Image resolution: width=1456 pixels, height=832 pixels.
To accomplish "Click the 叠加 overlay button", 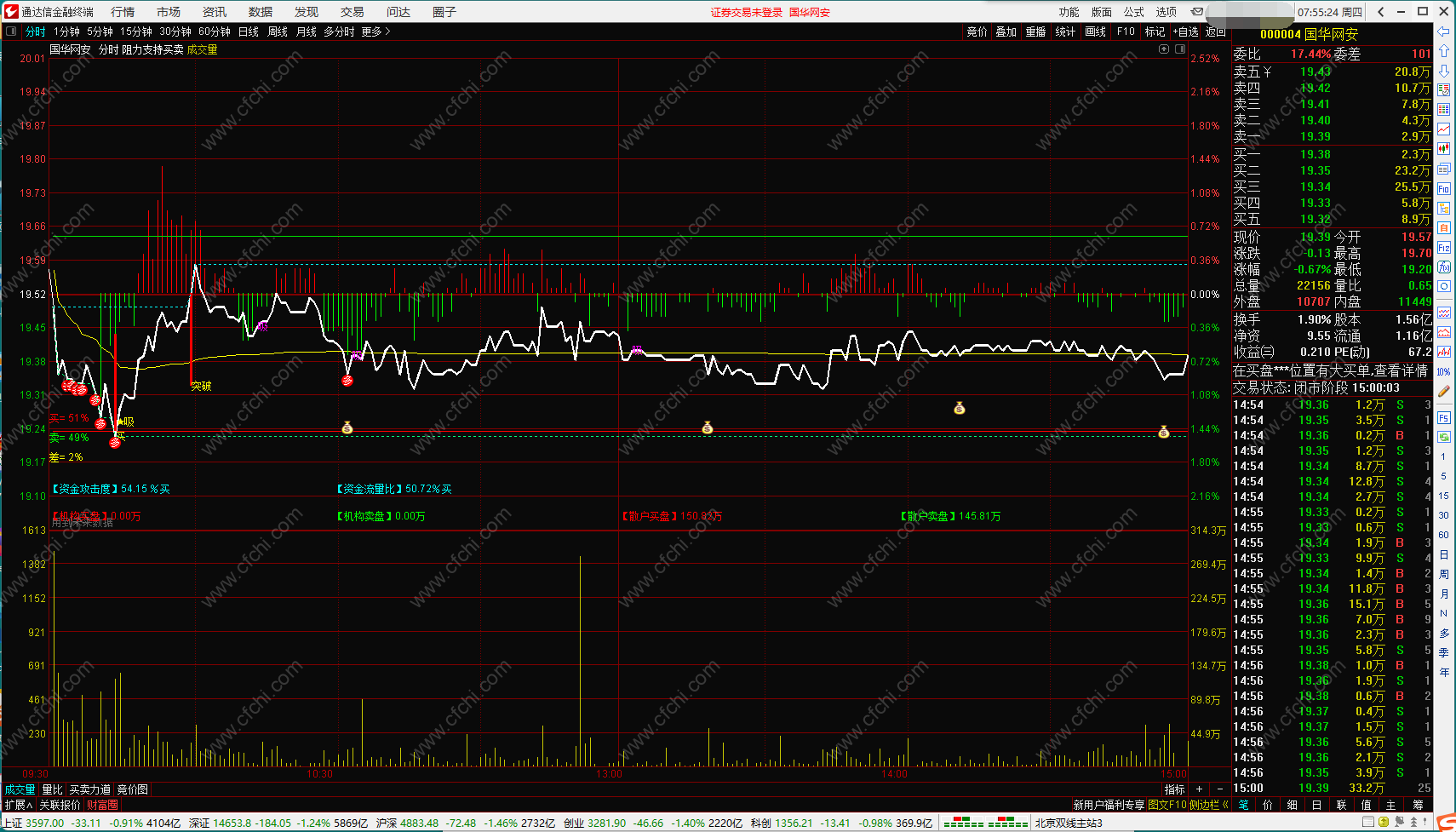I will [x=1006, y=32].
